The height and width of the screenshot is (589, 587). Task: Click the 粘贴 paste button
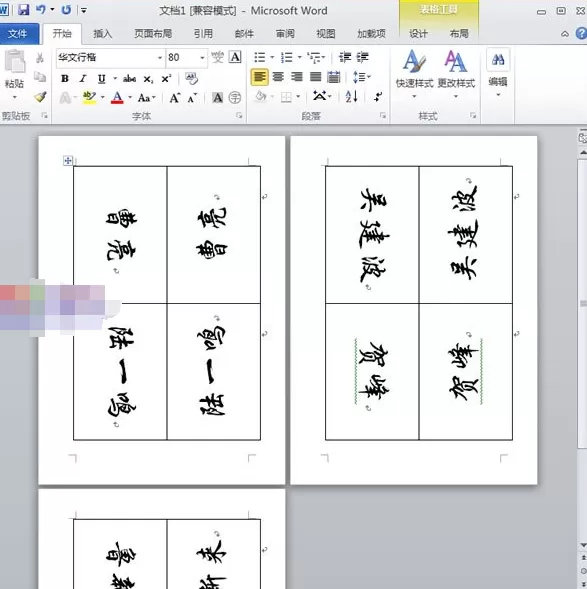pos(14,74)
